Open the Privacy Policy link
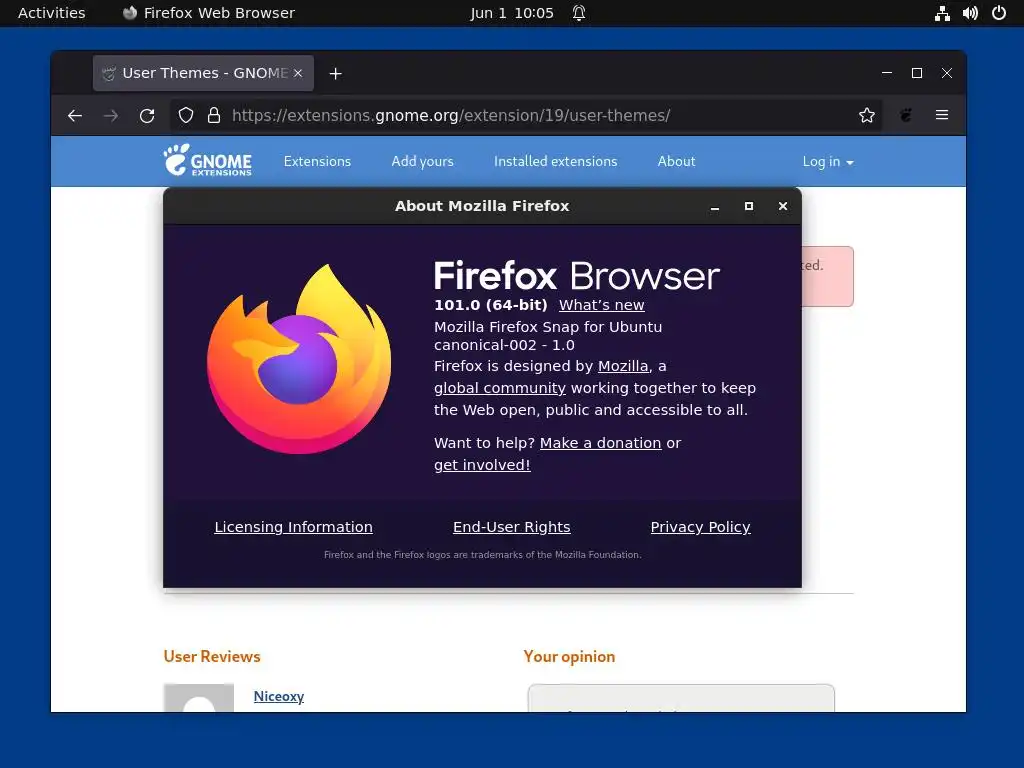 coord(700,527)
